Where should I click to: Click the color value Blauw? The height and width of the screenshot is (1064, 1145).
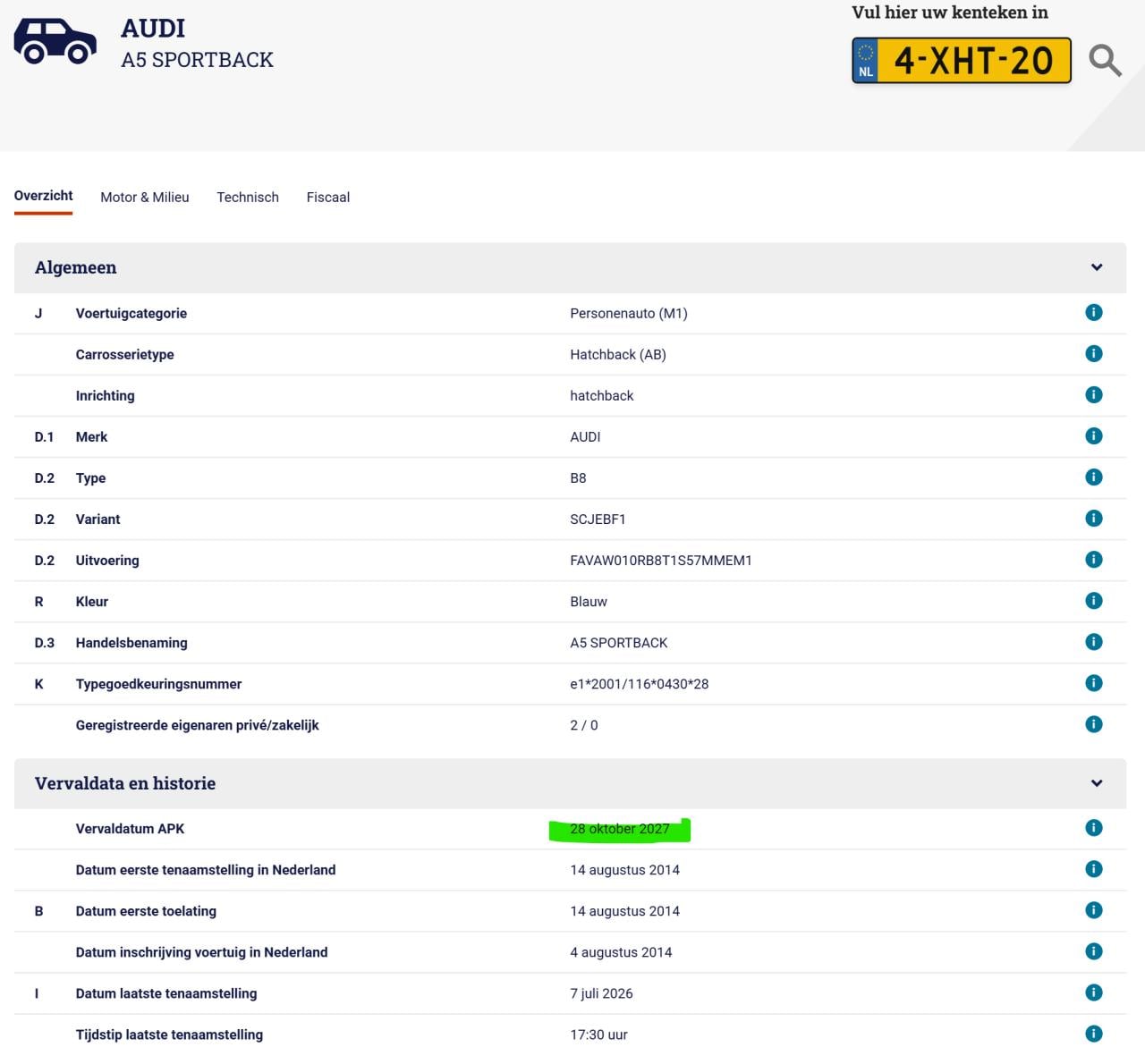[x=589, y=602]
